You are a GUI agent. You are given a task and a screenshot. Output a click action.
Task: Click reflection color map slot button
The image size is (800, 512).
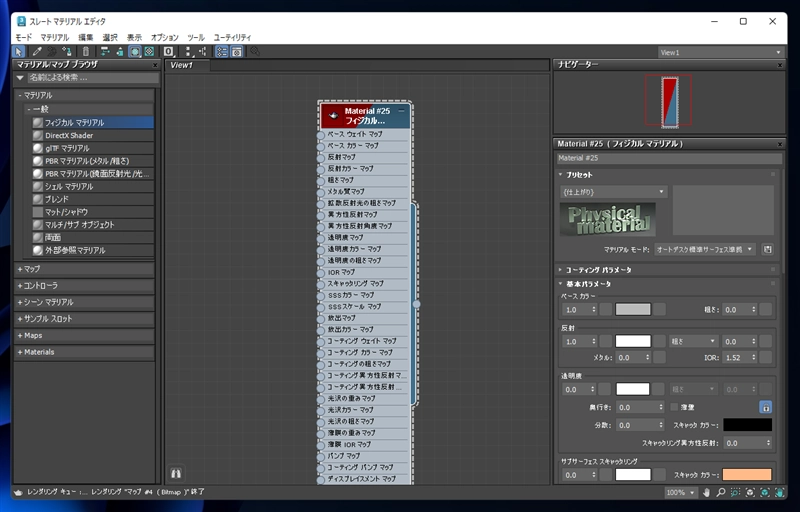[660, 341]
